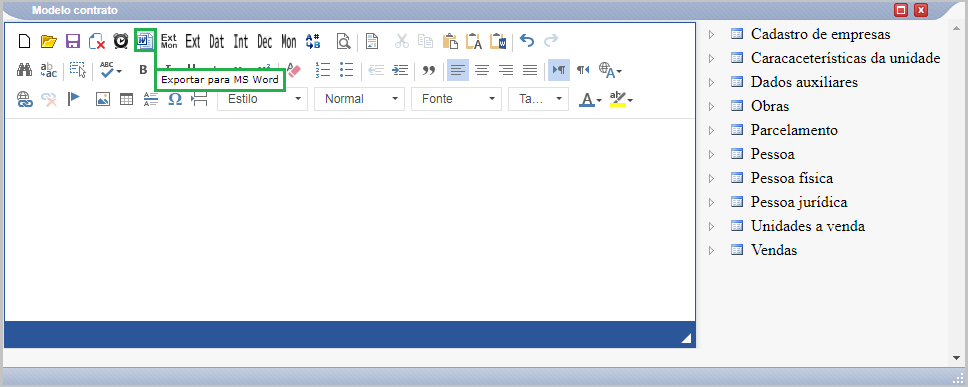Select Parcelamento in the tree
968x387 pixels.
794,130
